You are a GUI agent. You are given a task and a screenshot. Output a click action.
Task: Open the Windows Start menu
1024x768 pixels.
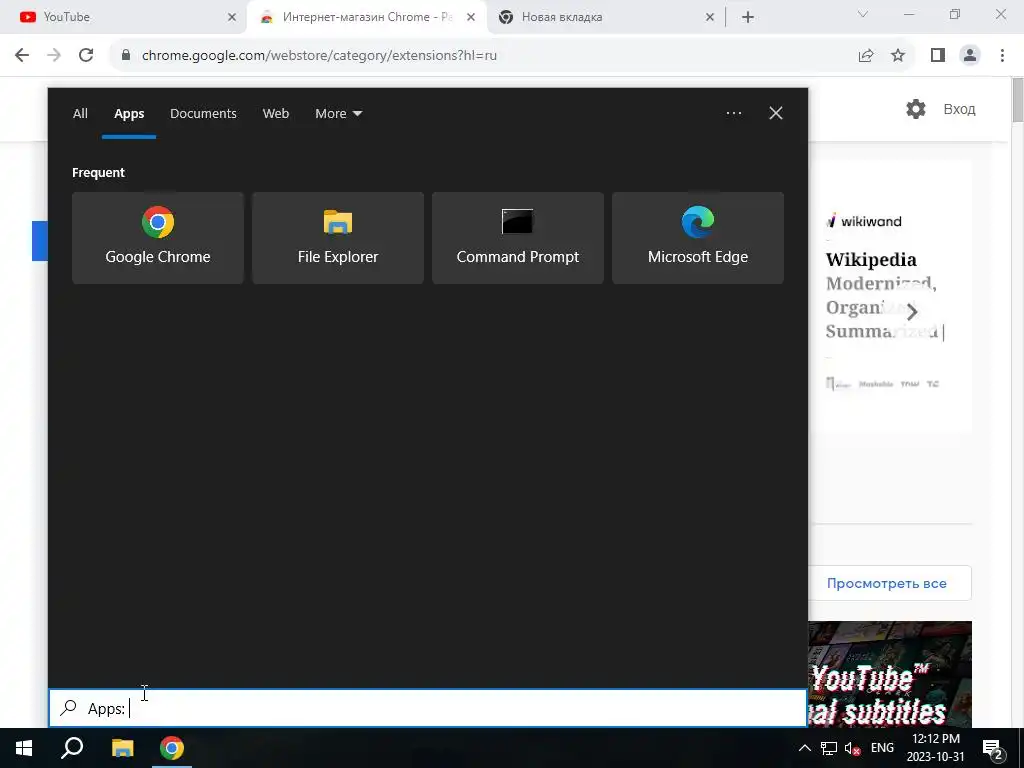[x=24, y=748]
